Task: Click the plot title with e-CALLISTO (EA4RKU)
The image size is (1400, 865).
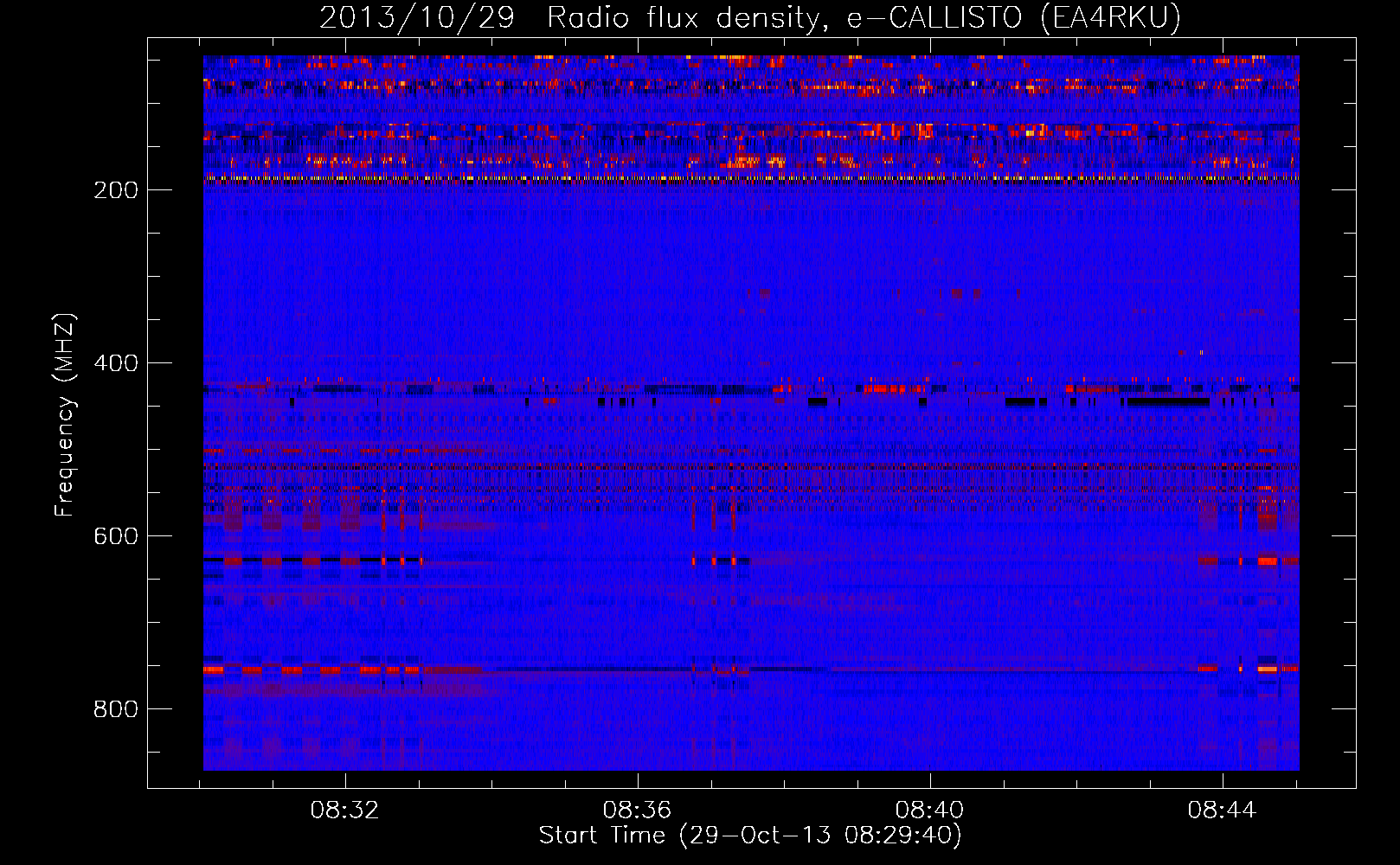Action: (x=750, y=17)
